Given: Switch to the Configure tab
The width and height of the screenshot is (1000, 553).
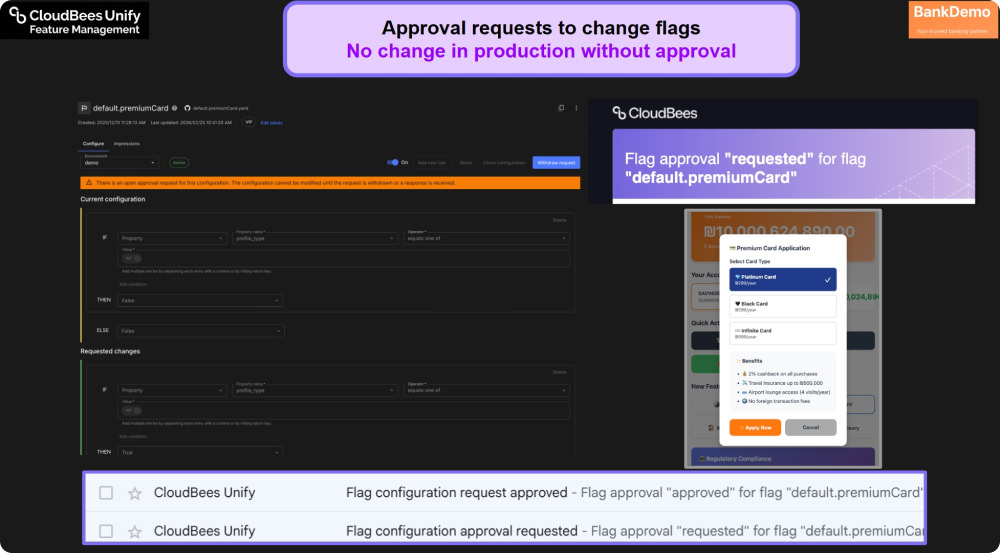Looking at the screenshot, I should pos(93,144).
